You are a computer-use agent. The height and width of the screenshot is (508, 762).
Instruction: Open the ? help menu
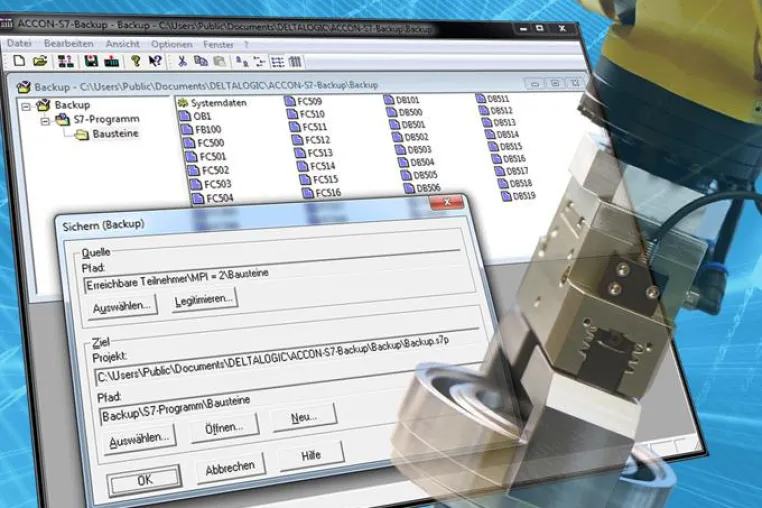(246, 45)
